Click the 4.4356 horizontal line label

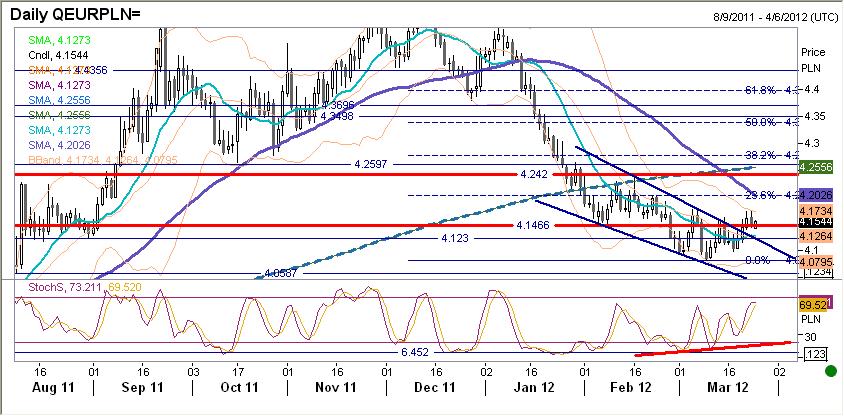(92, 70)
